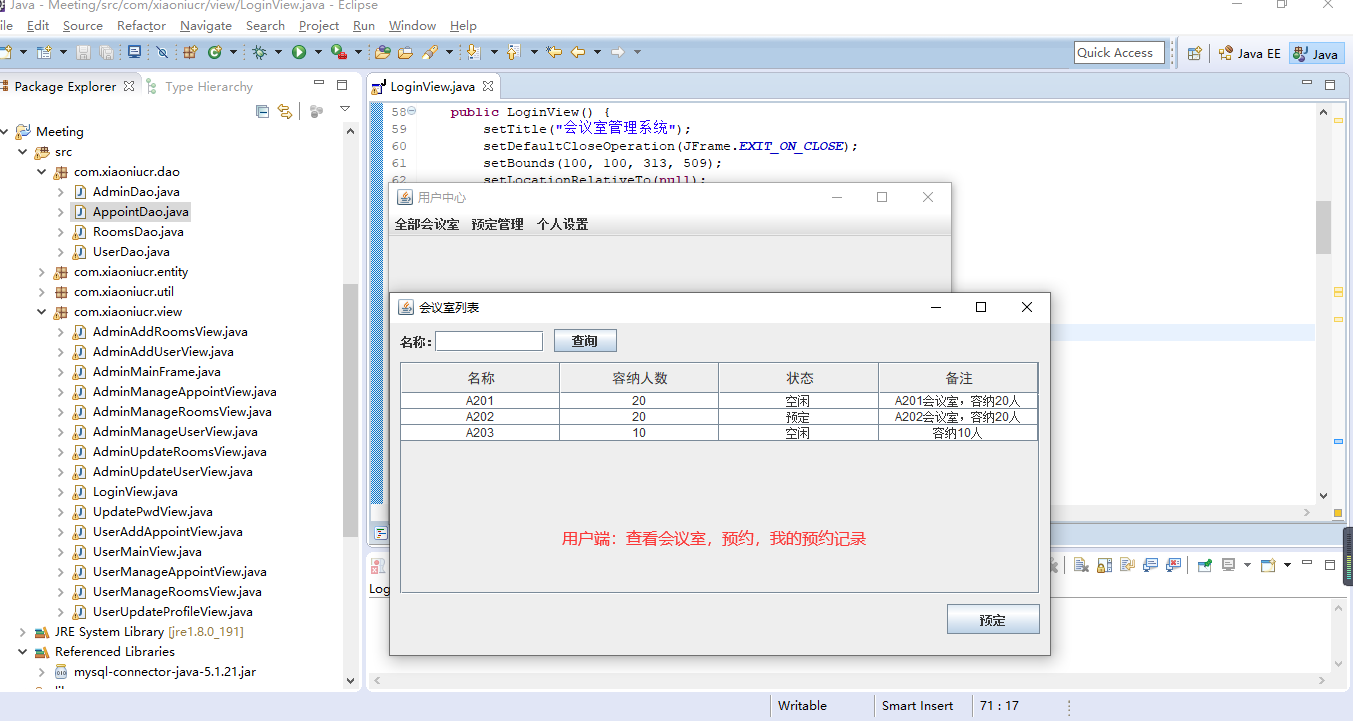Click the Run External Tools icon
Viewport: 1353px width, 721px height.
338,52
